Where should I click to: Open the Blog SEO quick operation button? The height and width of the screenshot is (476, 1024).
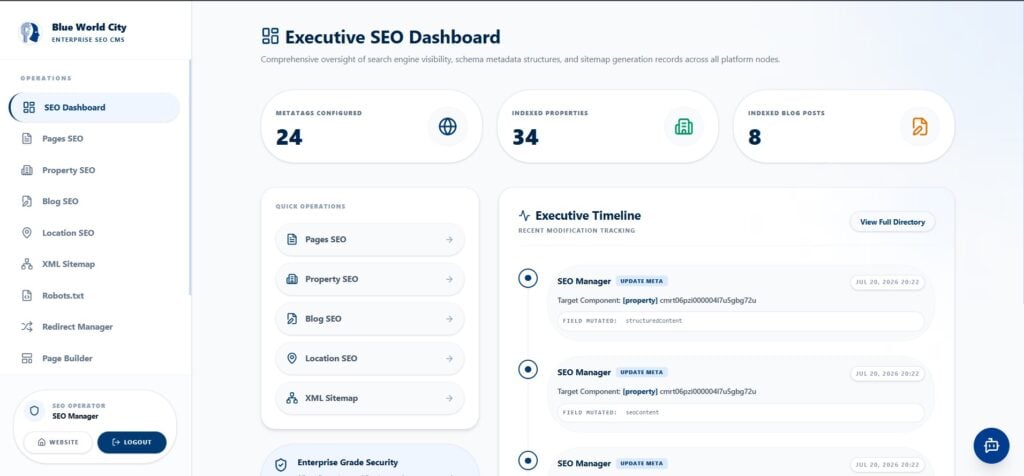(370, 319)
